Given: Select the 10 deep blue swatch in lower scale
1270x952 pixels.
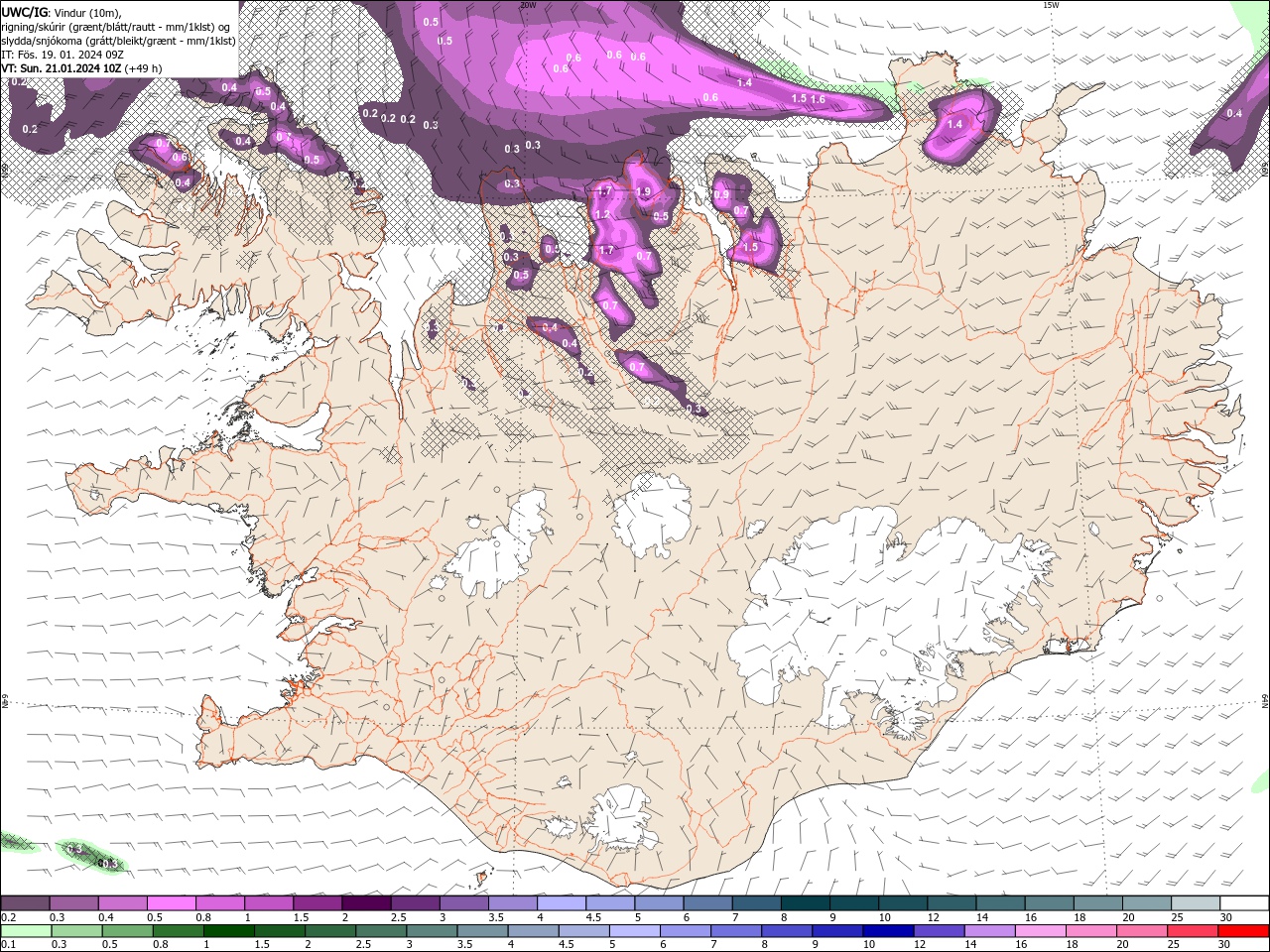Looking at the screenshot, I should [886, 931].
